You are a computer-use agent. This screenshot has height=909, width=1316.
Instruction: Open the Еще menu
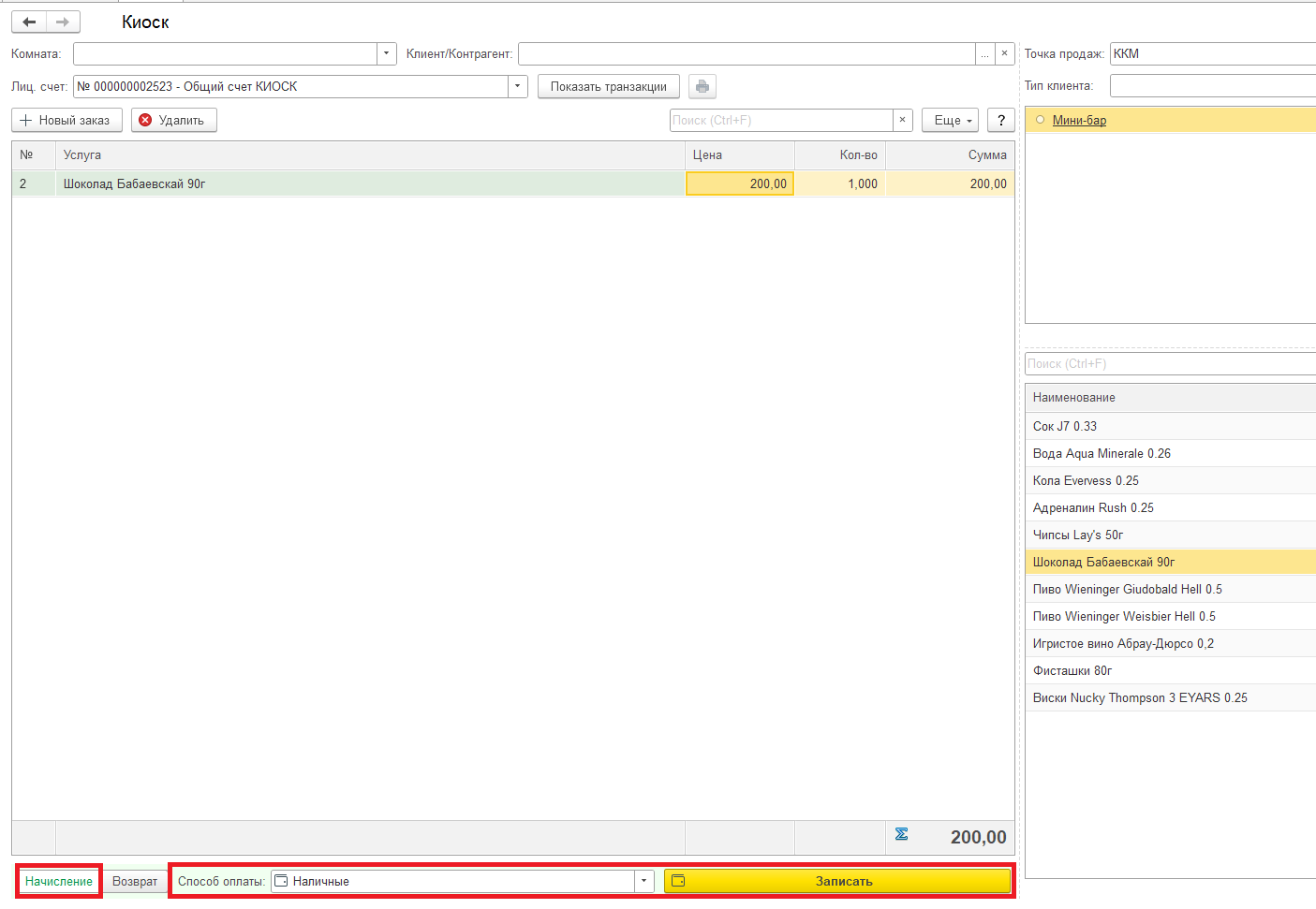950,120
